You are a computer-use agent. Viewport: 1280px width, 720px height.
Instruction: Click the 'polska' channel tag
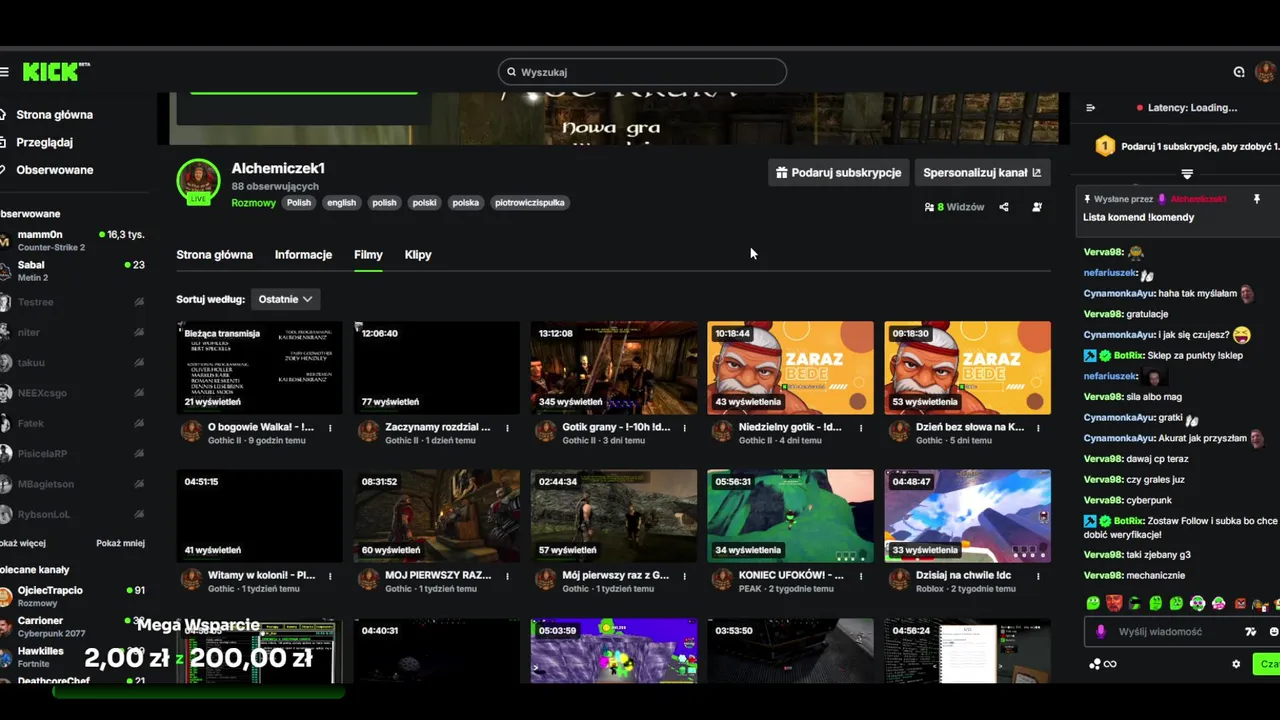(x=465, y=202)
